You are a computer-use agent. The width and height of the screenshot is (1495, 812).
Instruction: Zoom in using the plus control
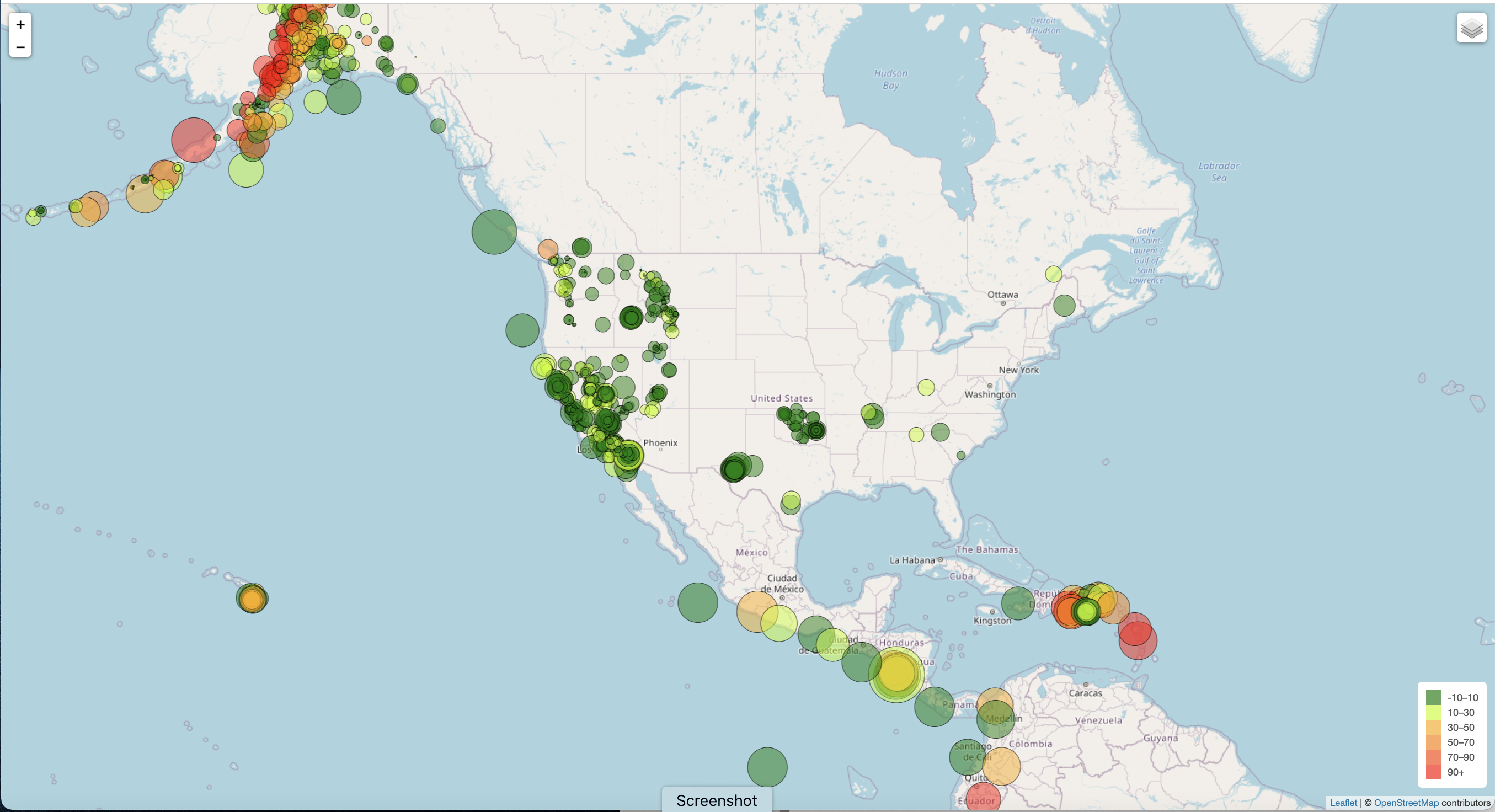(20, 24)
